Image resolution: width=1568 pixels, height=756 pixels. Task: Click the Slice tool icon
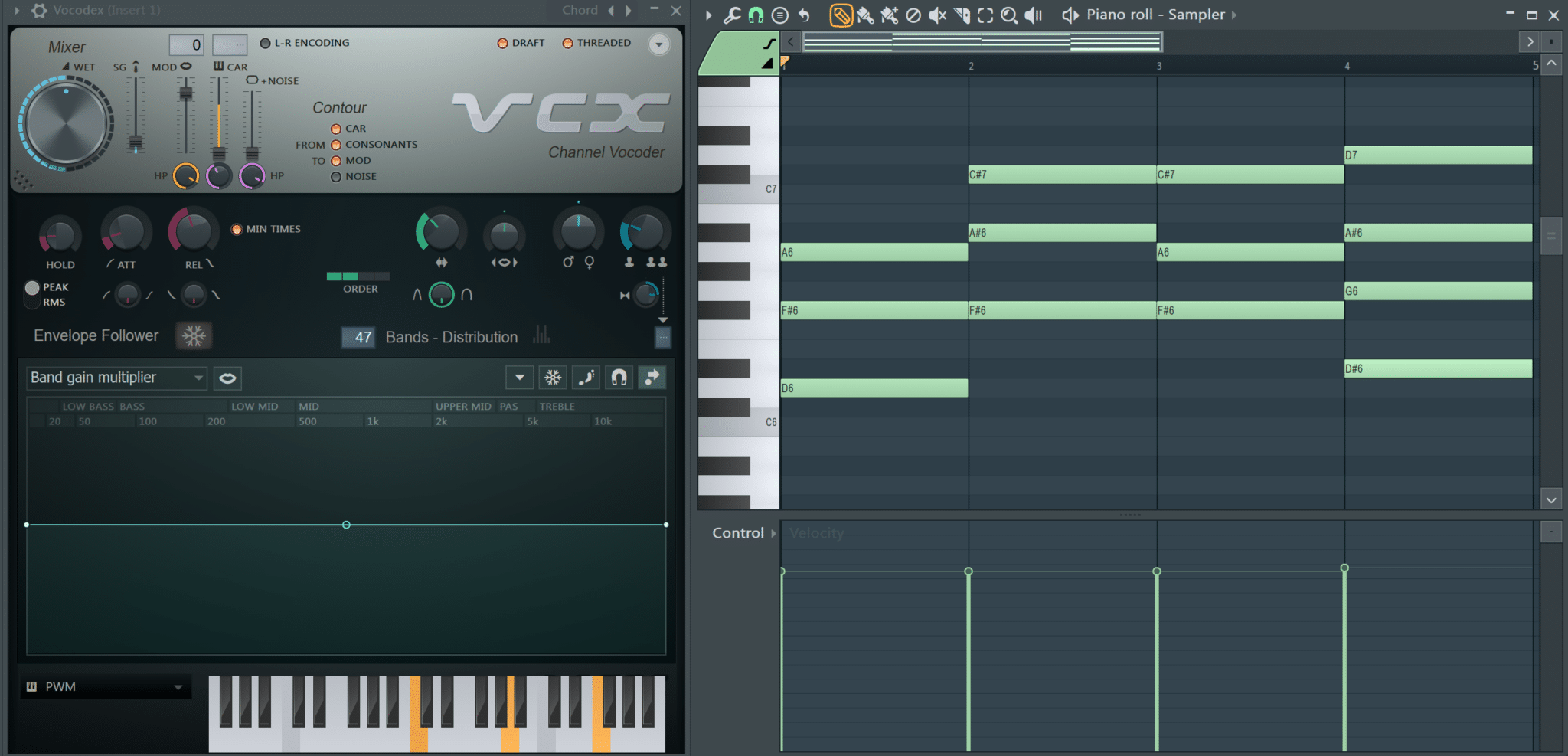click(x=962, y=15)
